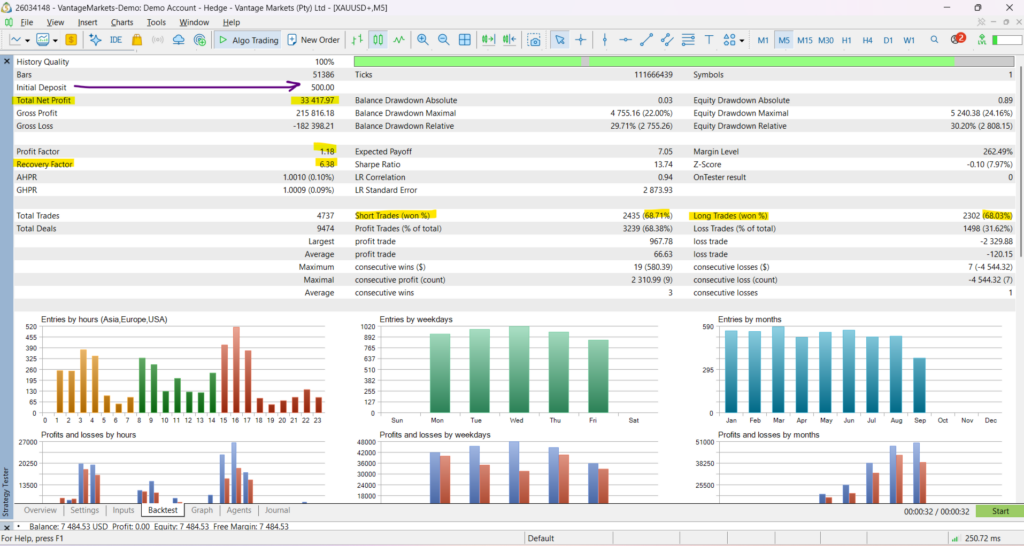The height and width of the screenshot is (546, 1024).
Task: Open notifications with red badge
Action: pos(957,39)
